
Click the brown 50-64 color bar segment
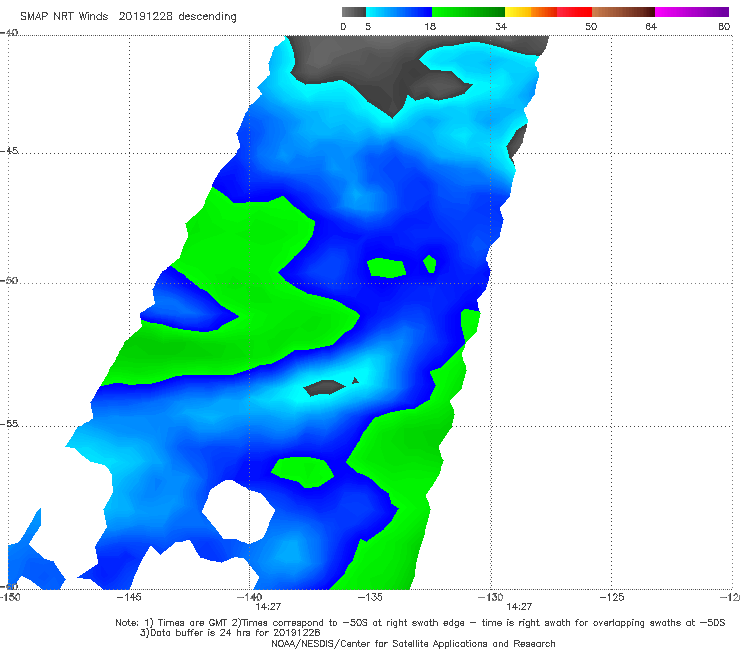point(623,12)
